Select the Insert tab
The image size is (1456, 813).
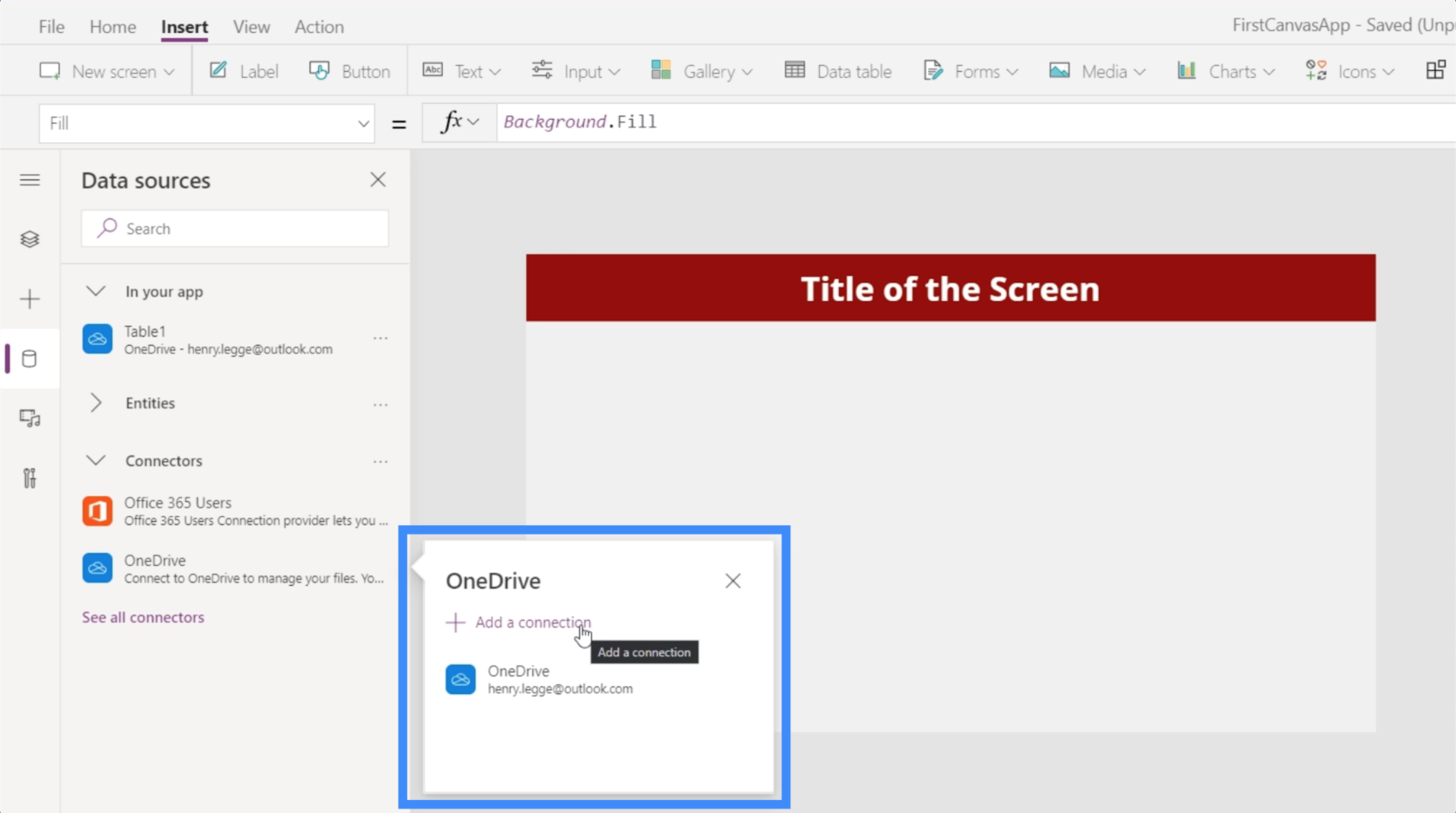click(x=185, y=27)
